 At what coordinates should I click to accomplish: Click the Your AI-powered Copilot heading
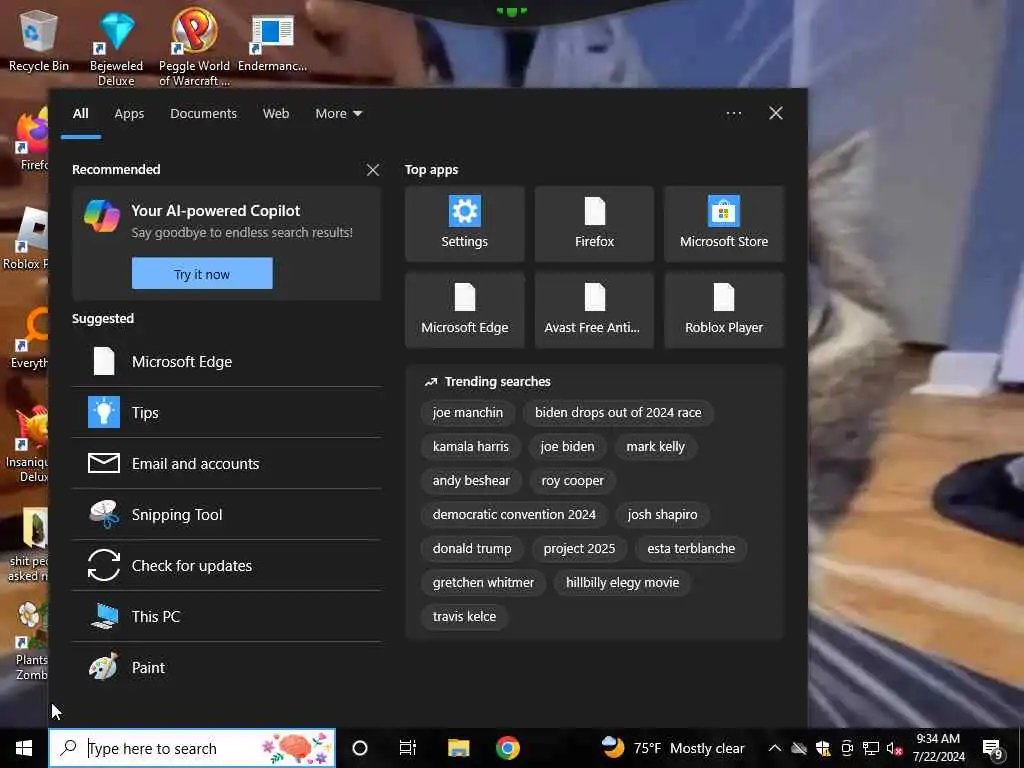[216, 211]
